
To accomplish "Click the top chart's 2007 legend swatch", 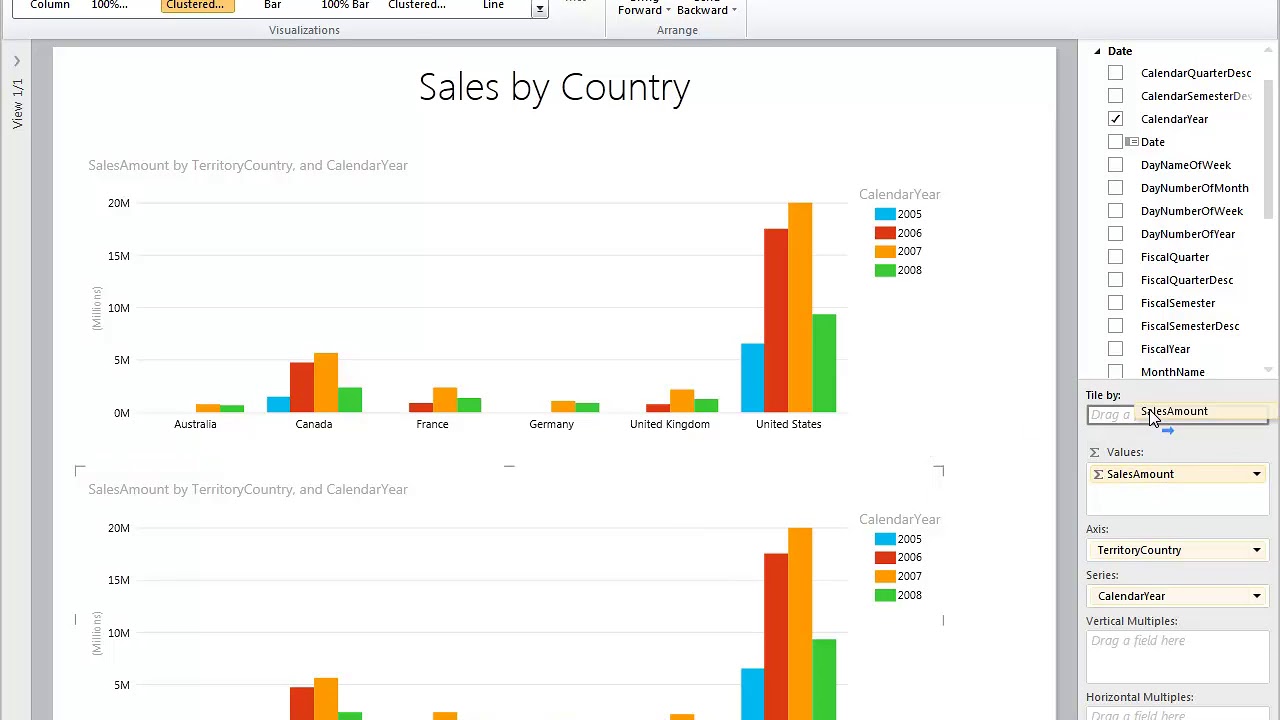I will [x=884, y=251].
